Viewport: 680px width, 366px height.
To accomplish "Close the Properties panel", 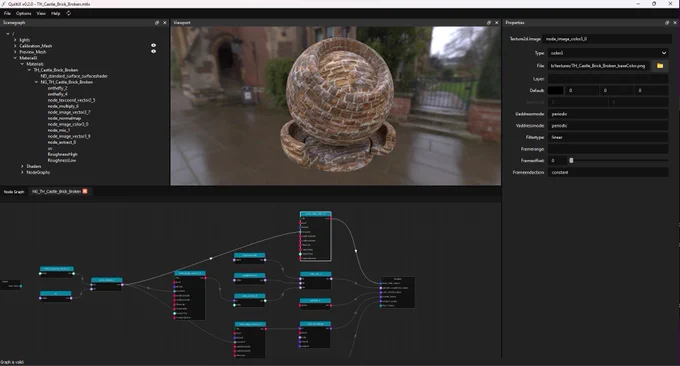I will tap(675, 23).
